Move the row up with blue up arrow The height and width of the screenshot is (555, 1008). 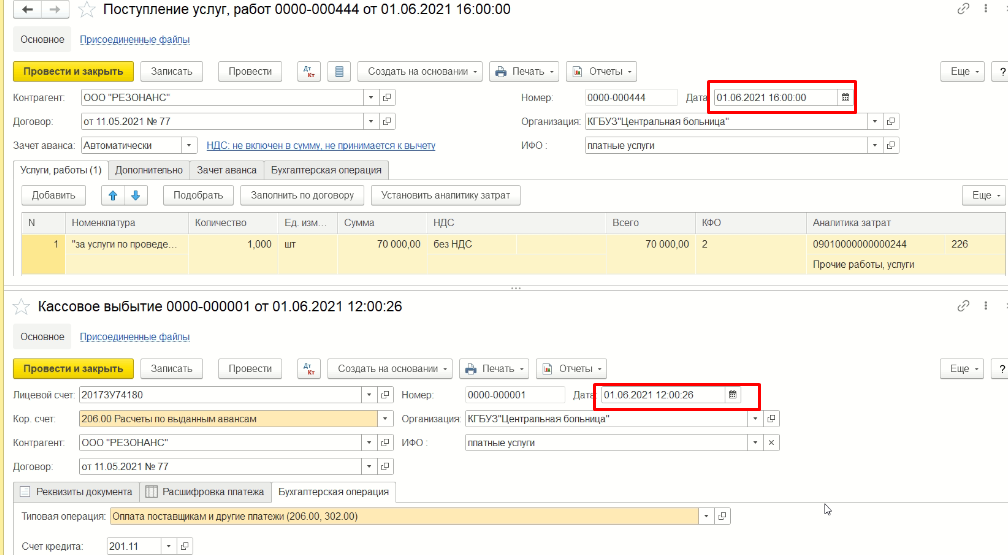[113, 195]
